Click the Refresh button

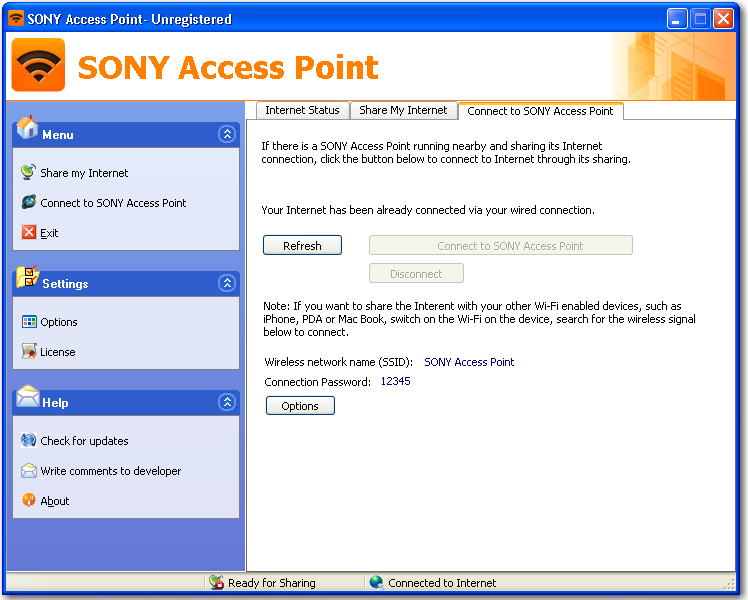click(302, 245)
